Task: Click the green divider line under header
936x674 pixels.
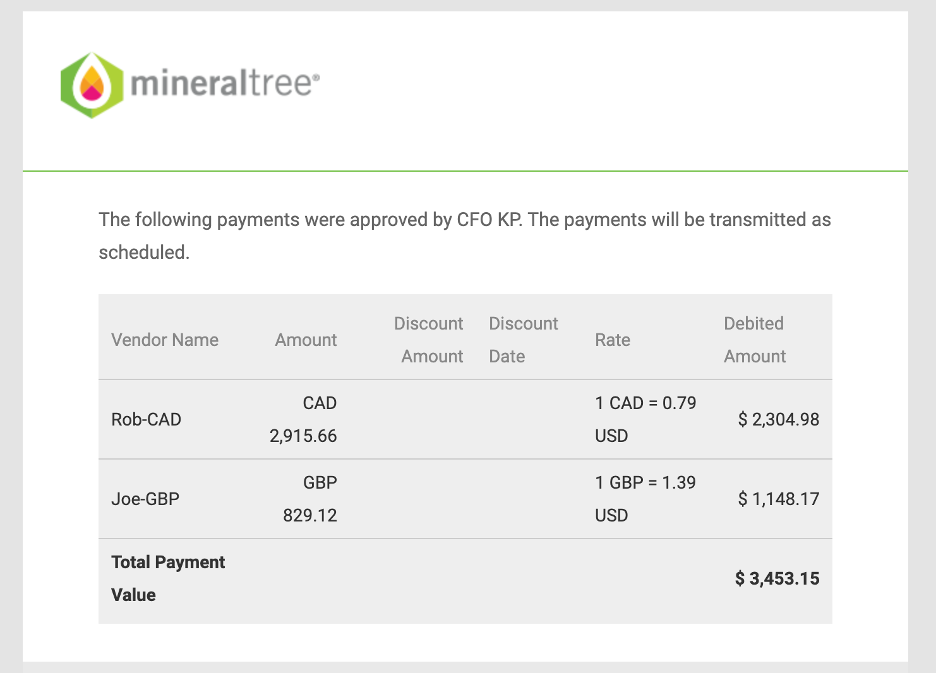Action: click(465, 171)
